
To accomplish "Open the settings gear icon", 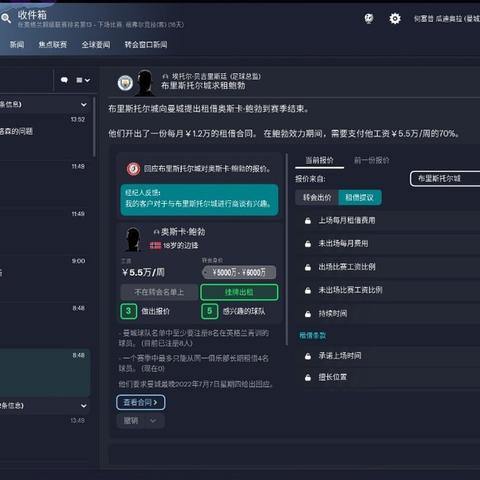I will tap(395, 18).
